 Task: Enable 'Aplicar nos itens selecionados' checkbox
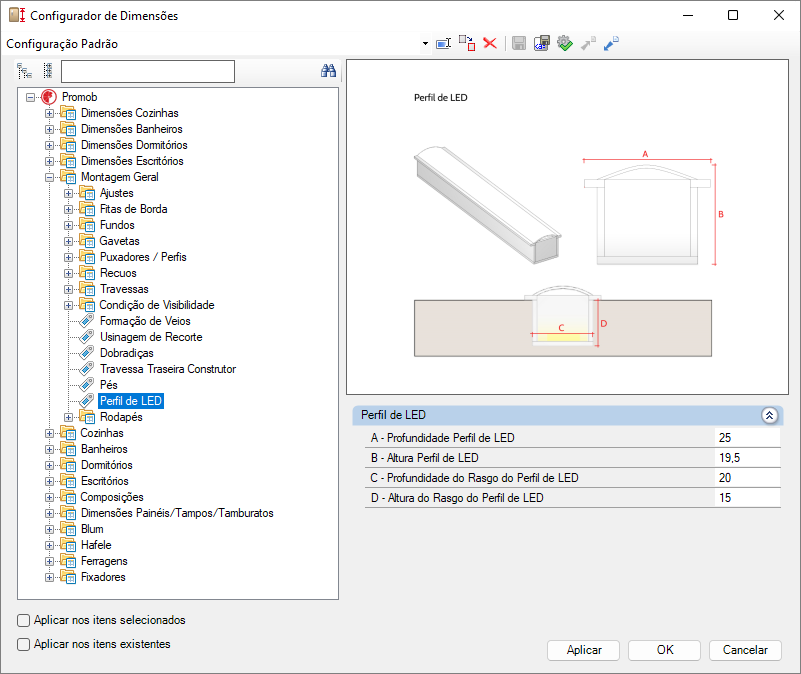click(x=24, y=620)
